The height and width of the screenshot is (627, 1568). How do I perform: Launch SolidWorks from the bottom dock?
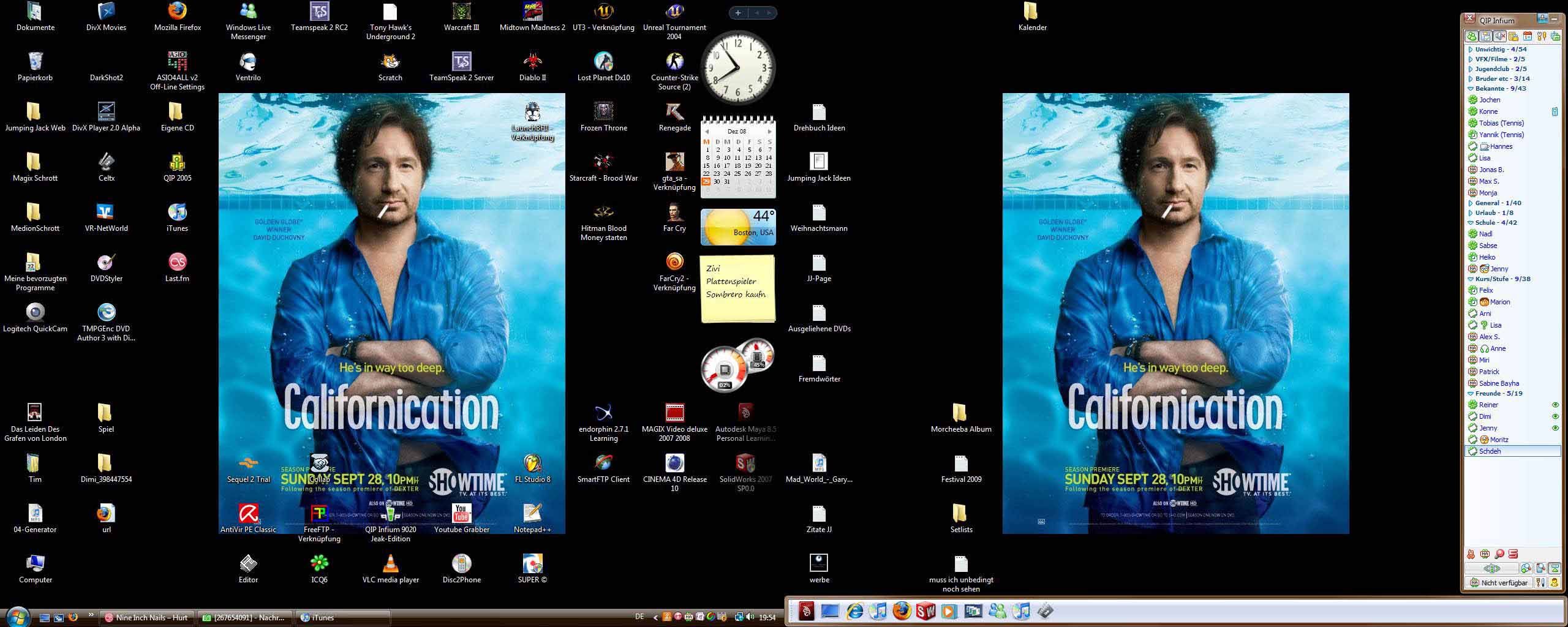925,611
